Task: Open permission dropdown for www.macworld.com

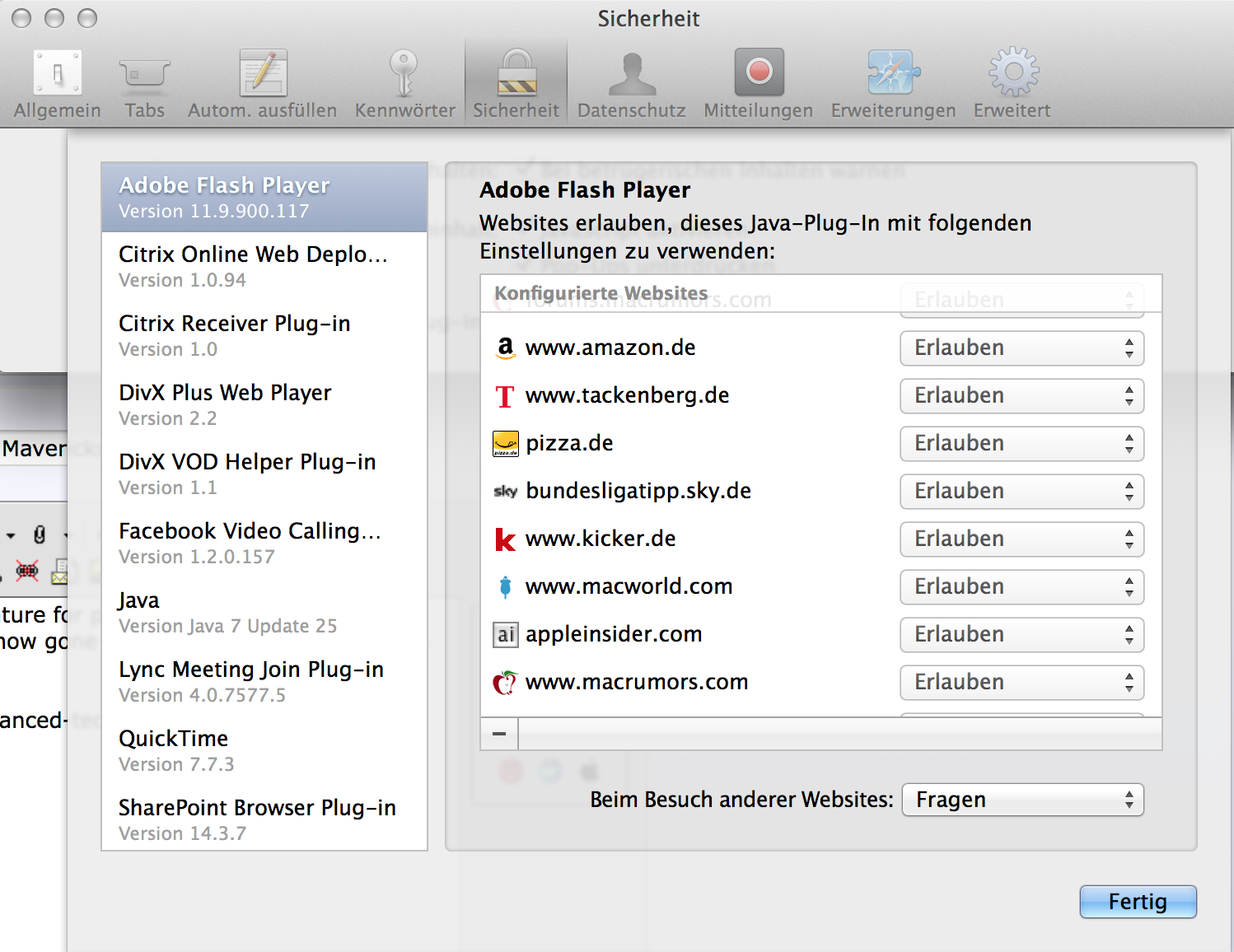Action: [1021, 587]
